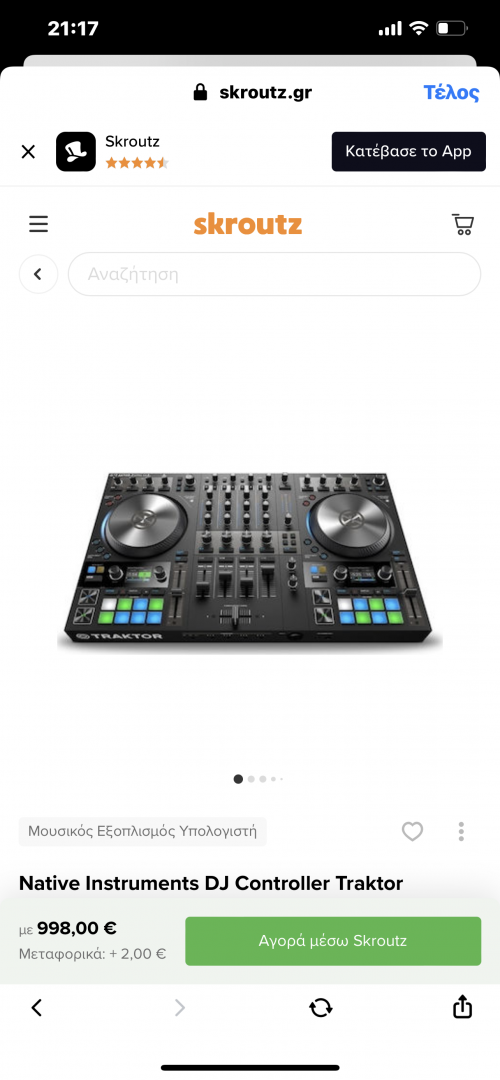
Task: Tap Τέλος to close the browser
Action: pos(451,92)
